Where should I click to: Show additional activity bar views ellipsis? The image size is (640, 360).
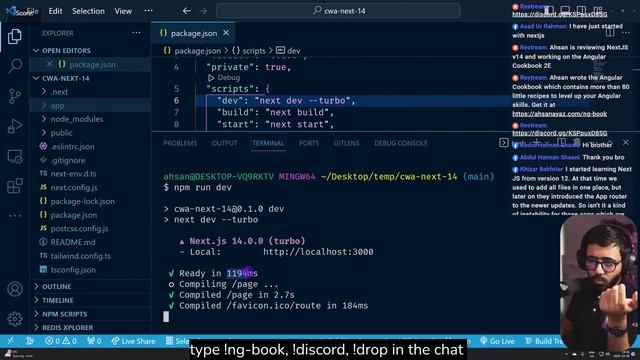click(15, 216)
